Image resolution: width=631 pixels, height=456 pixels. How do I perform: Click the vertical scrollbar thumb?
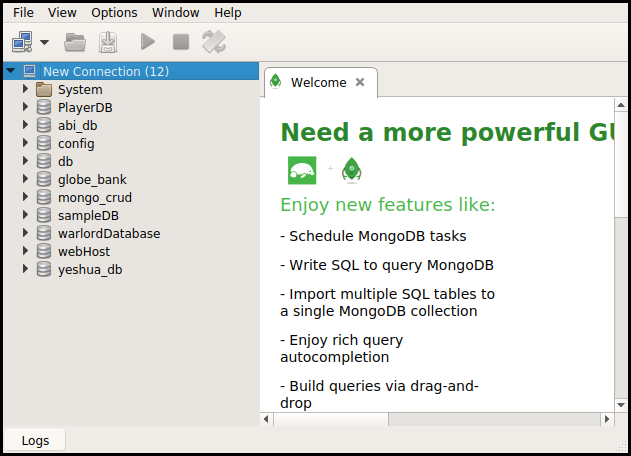point(621,165)
